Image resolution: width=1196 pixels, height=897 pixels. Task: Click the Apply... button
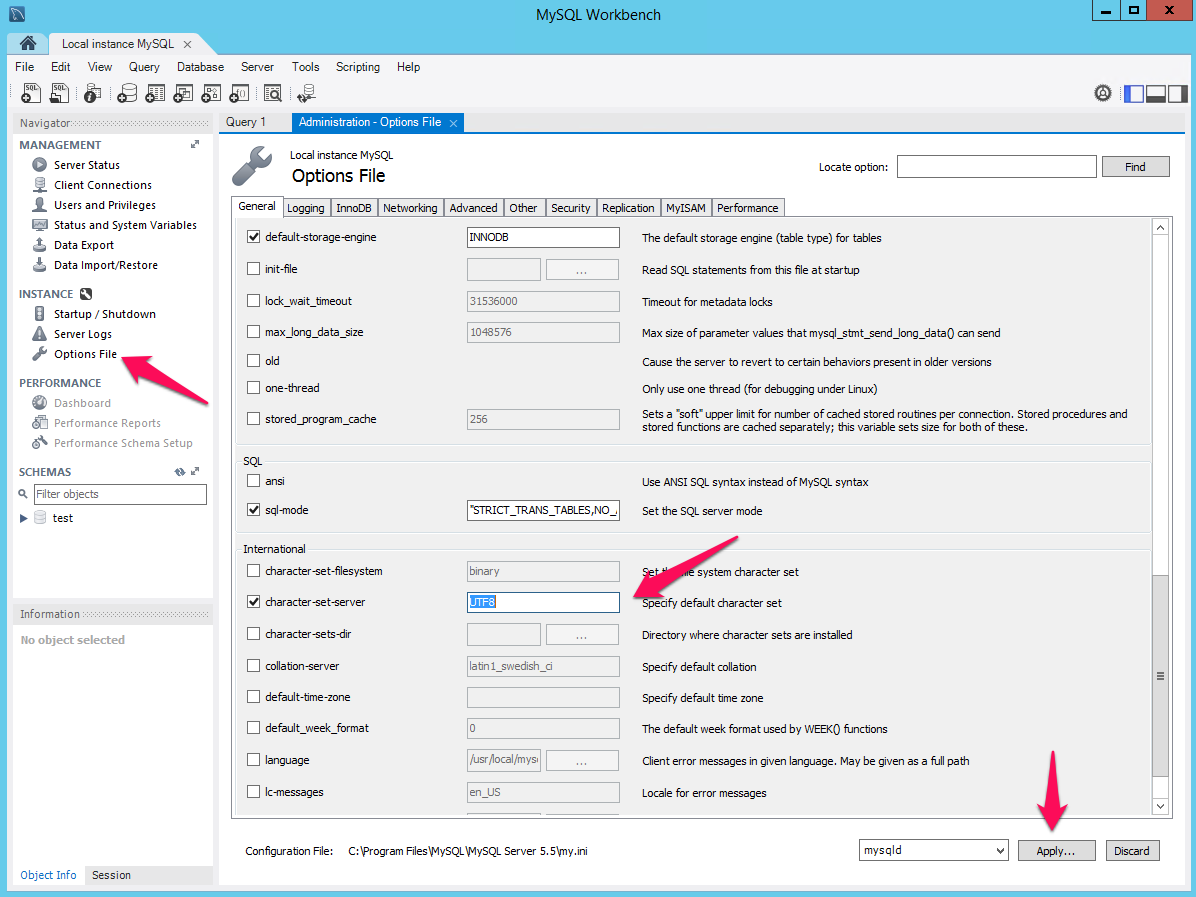coord(1057,851)
